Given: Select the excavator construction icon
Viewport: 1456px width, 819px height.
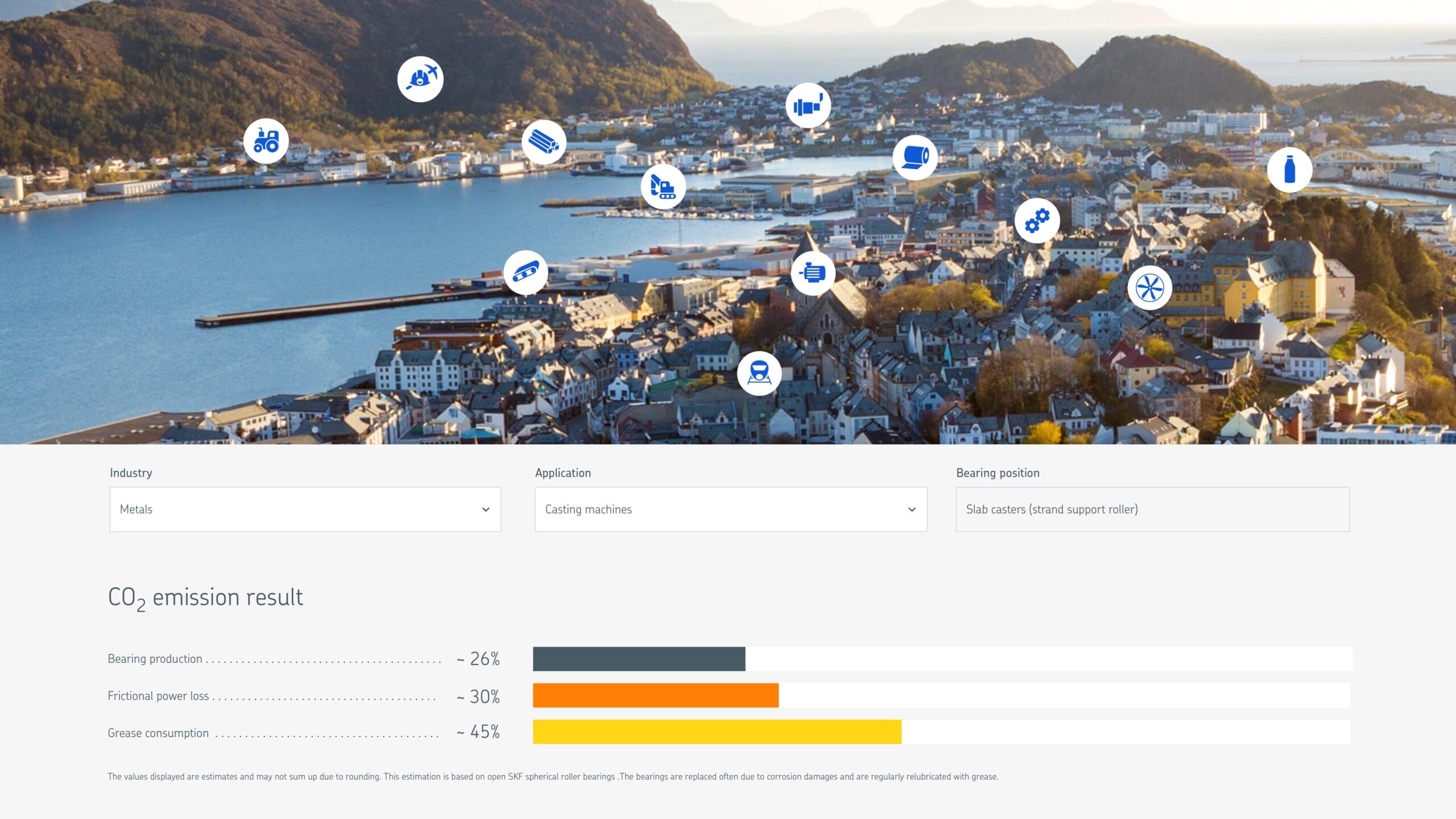Looking at the screenshot, I should tap(663, 187).
